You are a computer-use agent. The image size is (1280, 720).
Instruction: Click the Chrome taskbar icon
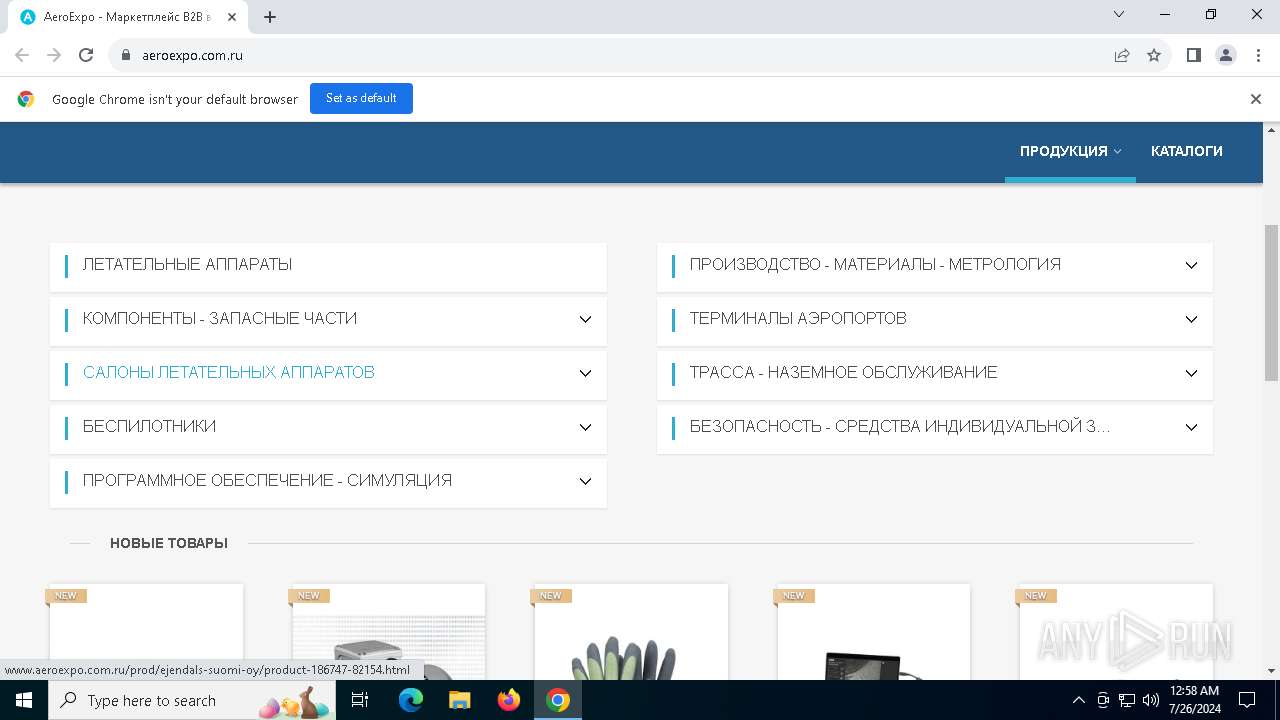pos(558,700)
